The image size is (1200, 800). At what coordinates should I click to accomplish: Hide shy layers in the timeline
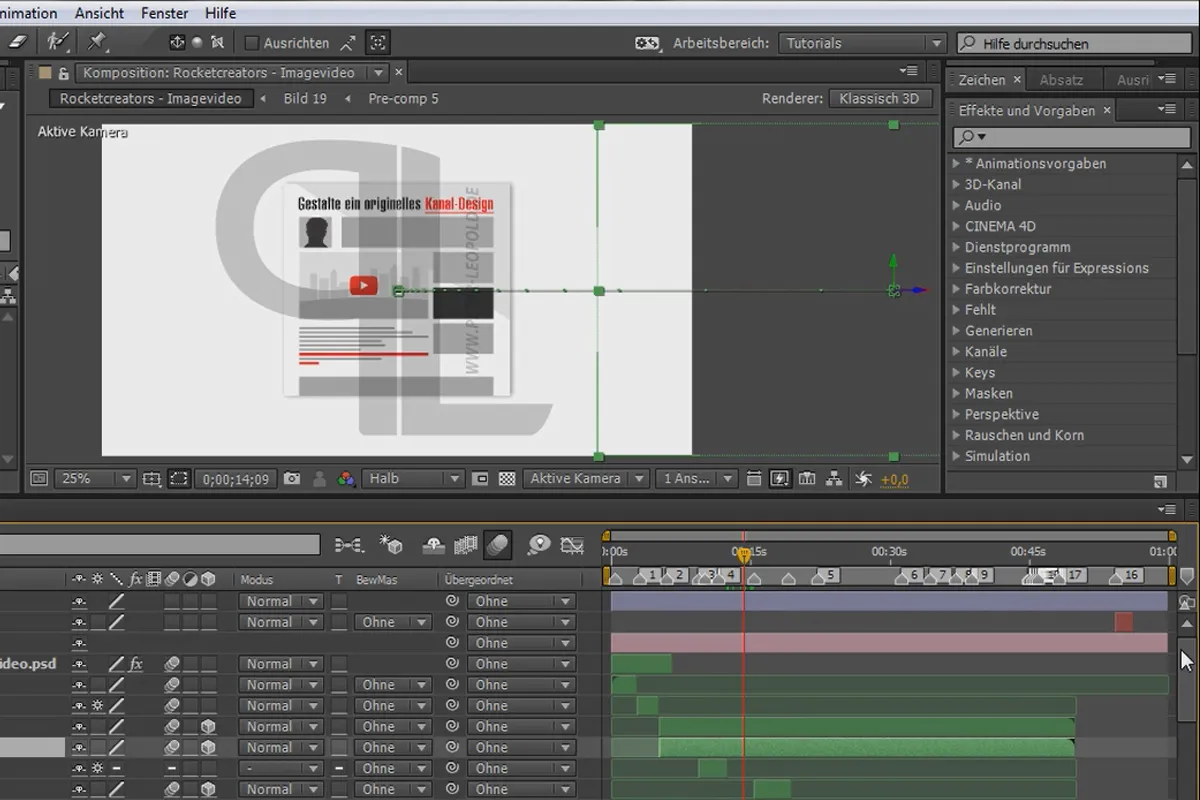(434, 545)
